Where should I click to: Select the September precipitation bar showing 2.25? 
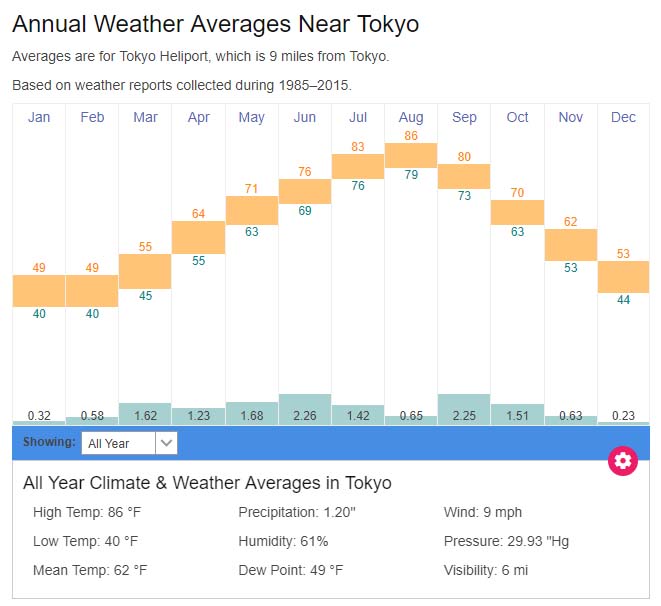click(x=464, y=408)
